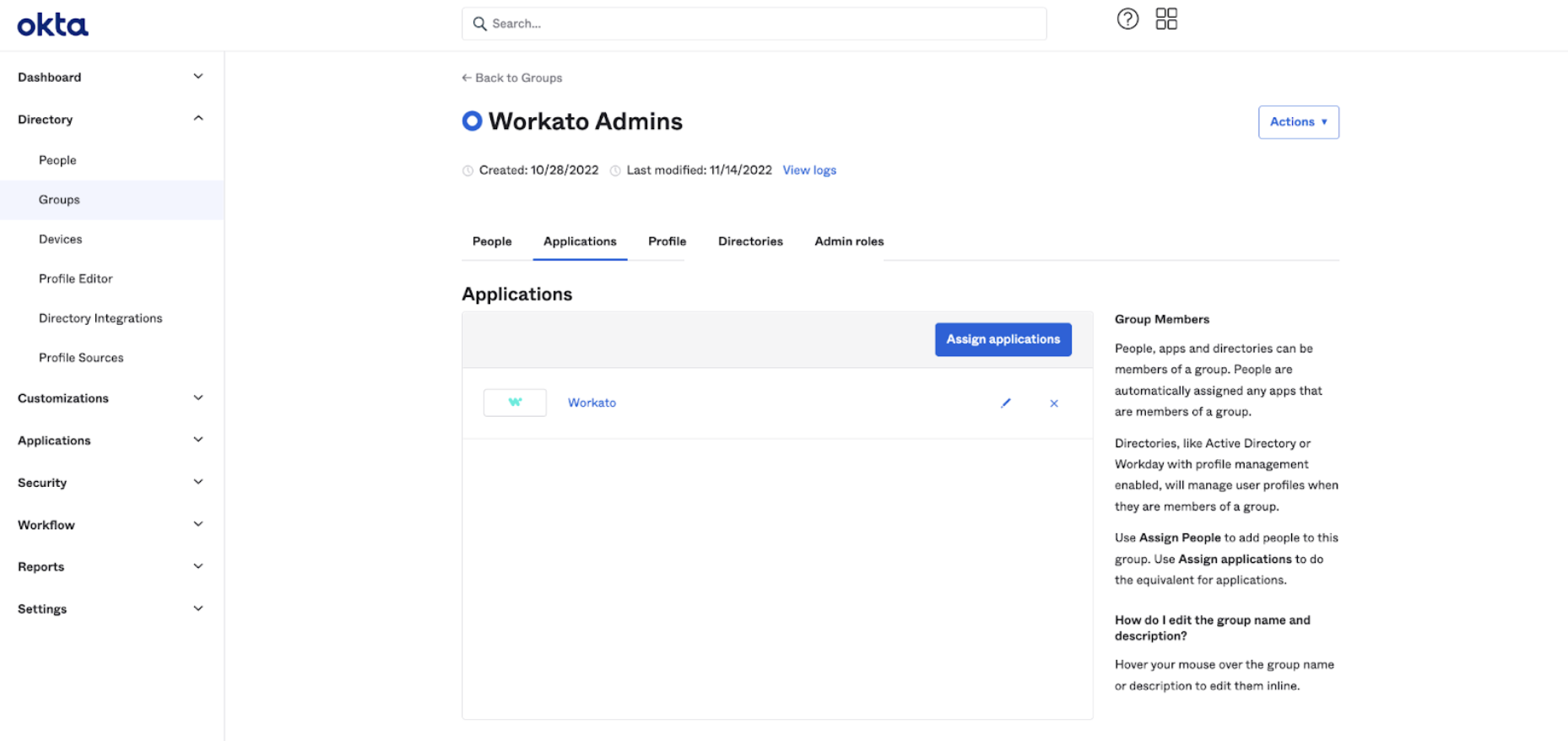This screenshot has height=741, width=1568.
Task: Switch to the People tab
Action: [492, 241]
